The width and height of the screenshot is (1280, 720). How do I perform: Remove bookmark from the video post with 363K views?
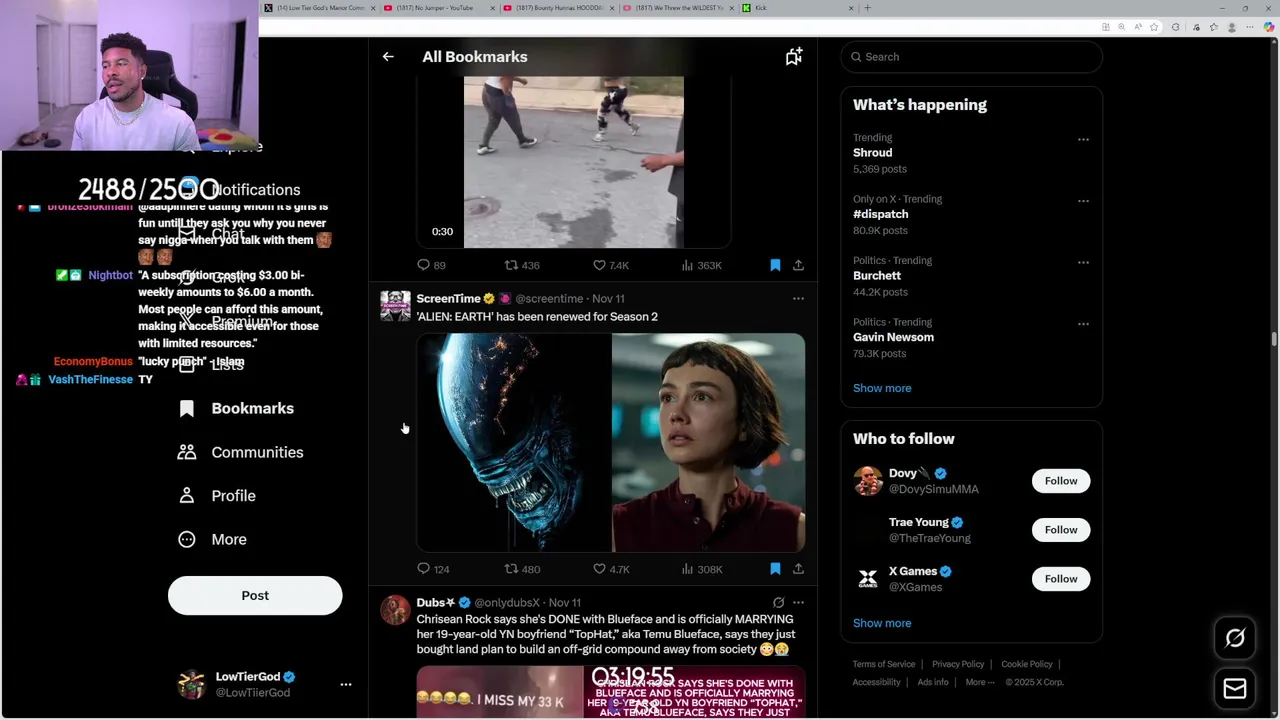click(775, 265)
